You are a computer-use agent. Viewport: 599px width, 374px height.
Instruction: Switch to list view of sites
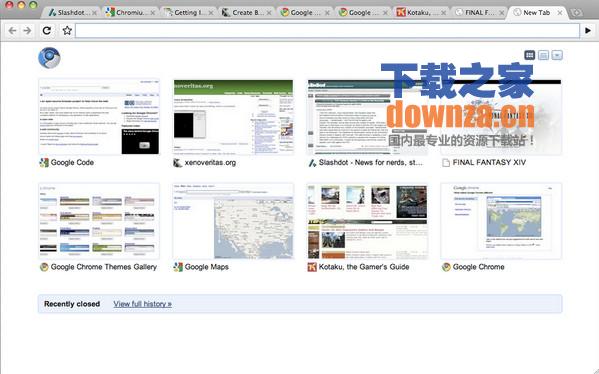(x=543, y=55)
